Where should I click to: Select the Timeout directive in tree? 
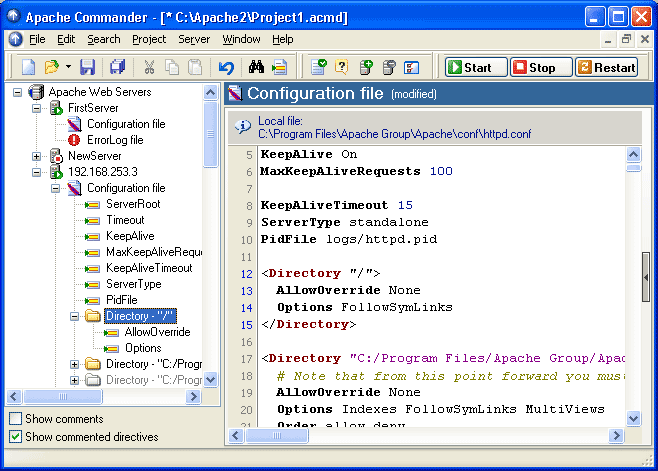point(125,220)
